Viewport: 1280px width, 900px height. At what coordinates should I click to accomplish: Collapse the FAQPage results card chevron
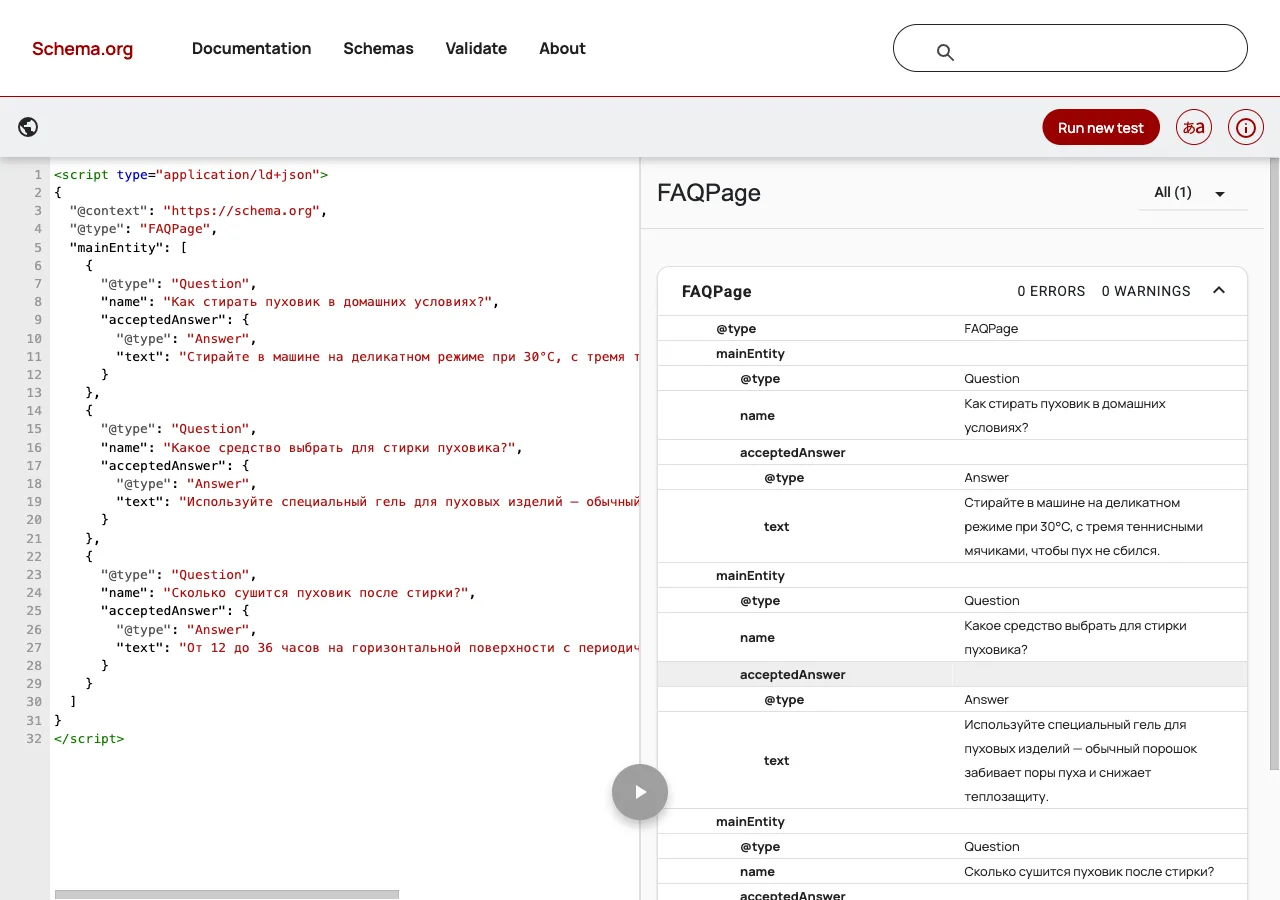tap(1219, 290)
